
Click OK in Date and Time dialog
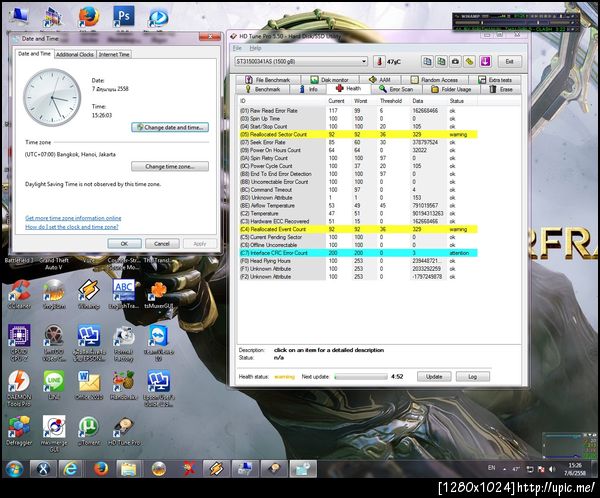click(x=124, y=243)
